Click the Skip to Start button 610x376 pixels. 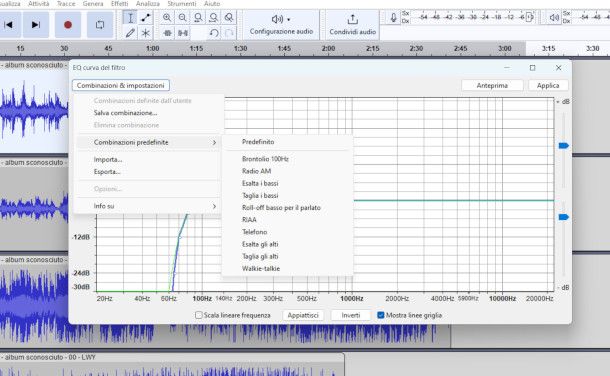click(9, 25)
